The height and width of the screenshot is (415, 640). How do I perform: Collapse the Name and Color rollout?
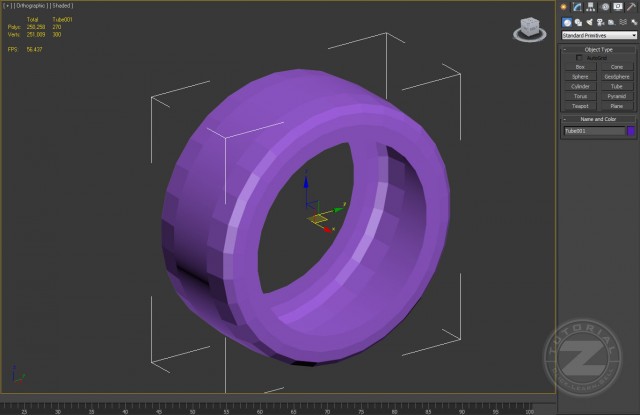(598, 119)
